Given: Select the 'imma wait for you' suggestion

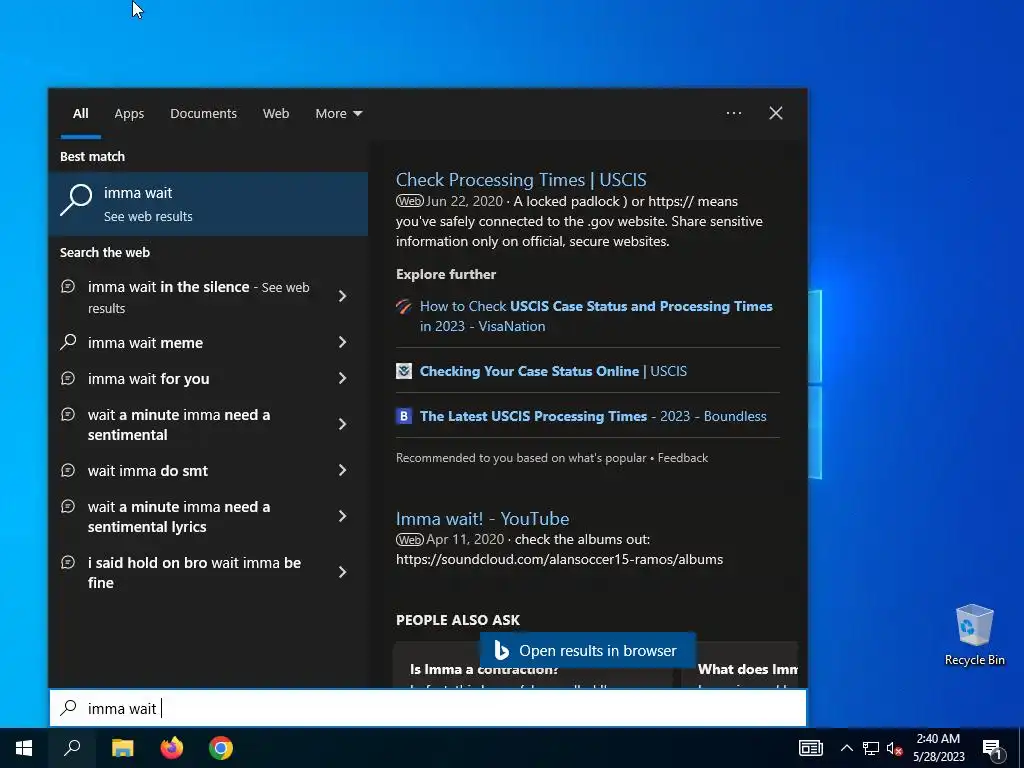Looking at the screenshot, I should pyautogui.click(x=148, y=378).
